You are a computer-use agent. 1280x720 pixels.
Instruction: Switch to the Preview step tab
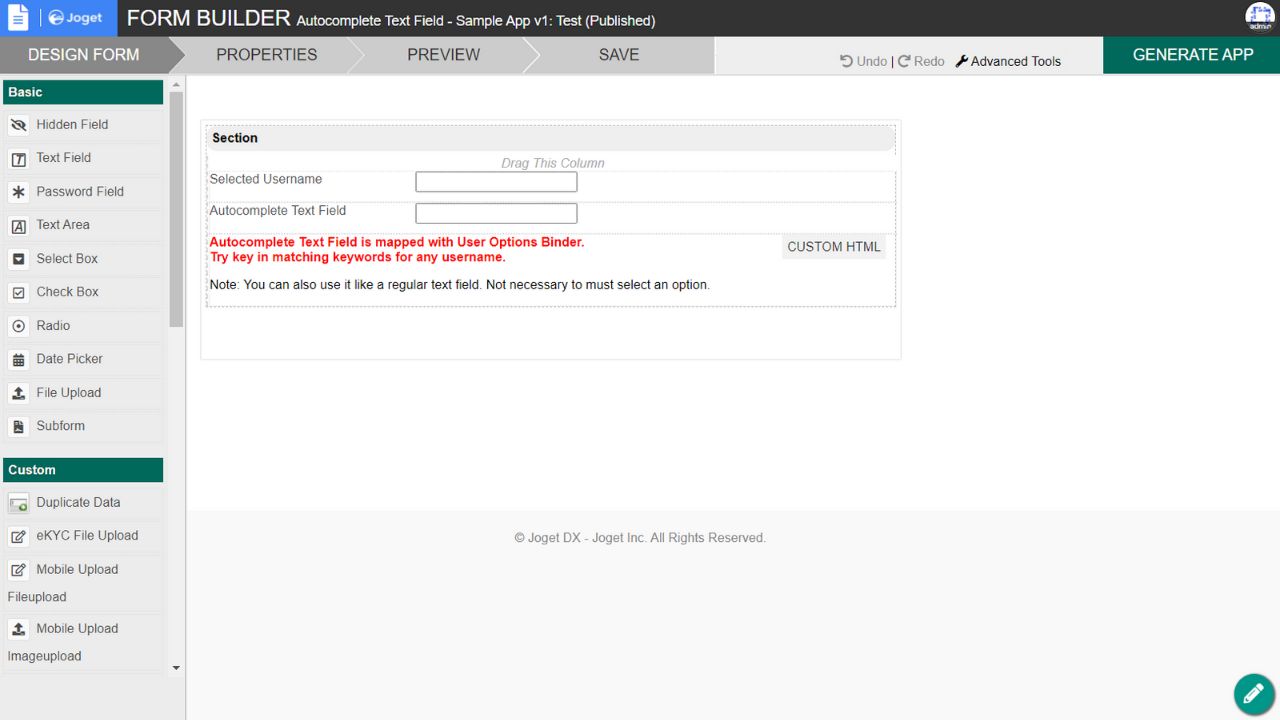[443, 55]
